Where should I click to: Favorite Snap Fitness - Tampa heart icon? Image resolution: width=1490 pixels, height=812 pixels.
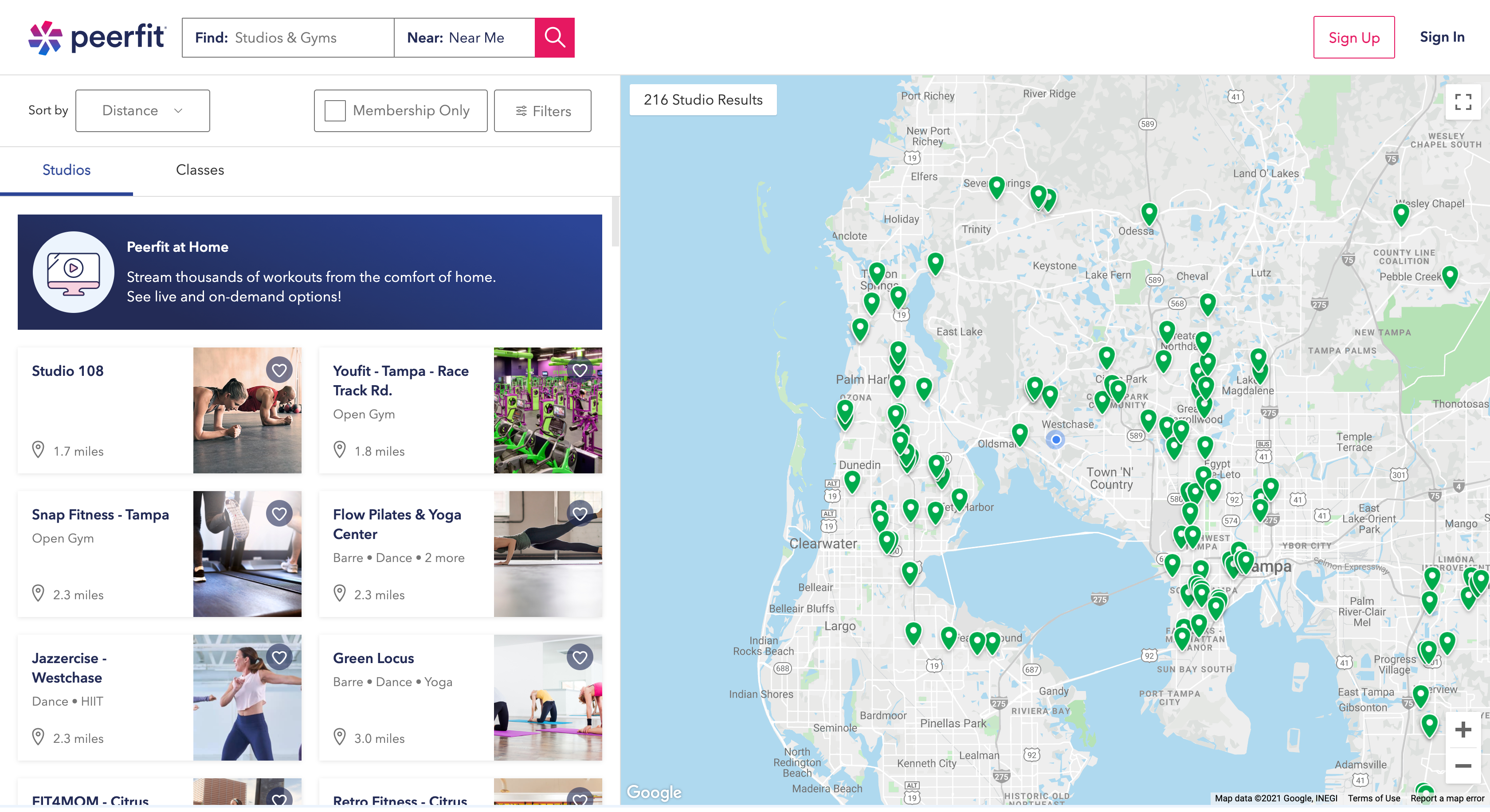coord(279,513)
